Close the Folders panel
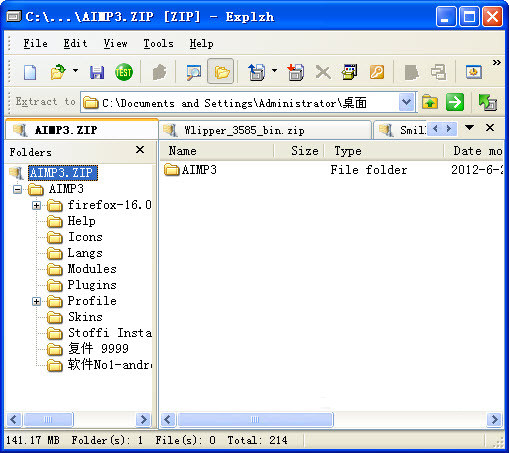Screen dimensions: 509x453 140,150
